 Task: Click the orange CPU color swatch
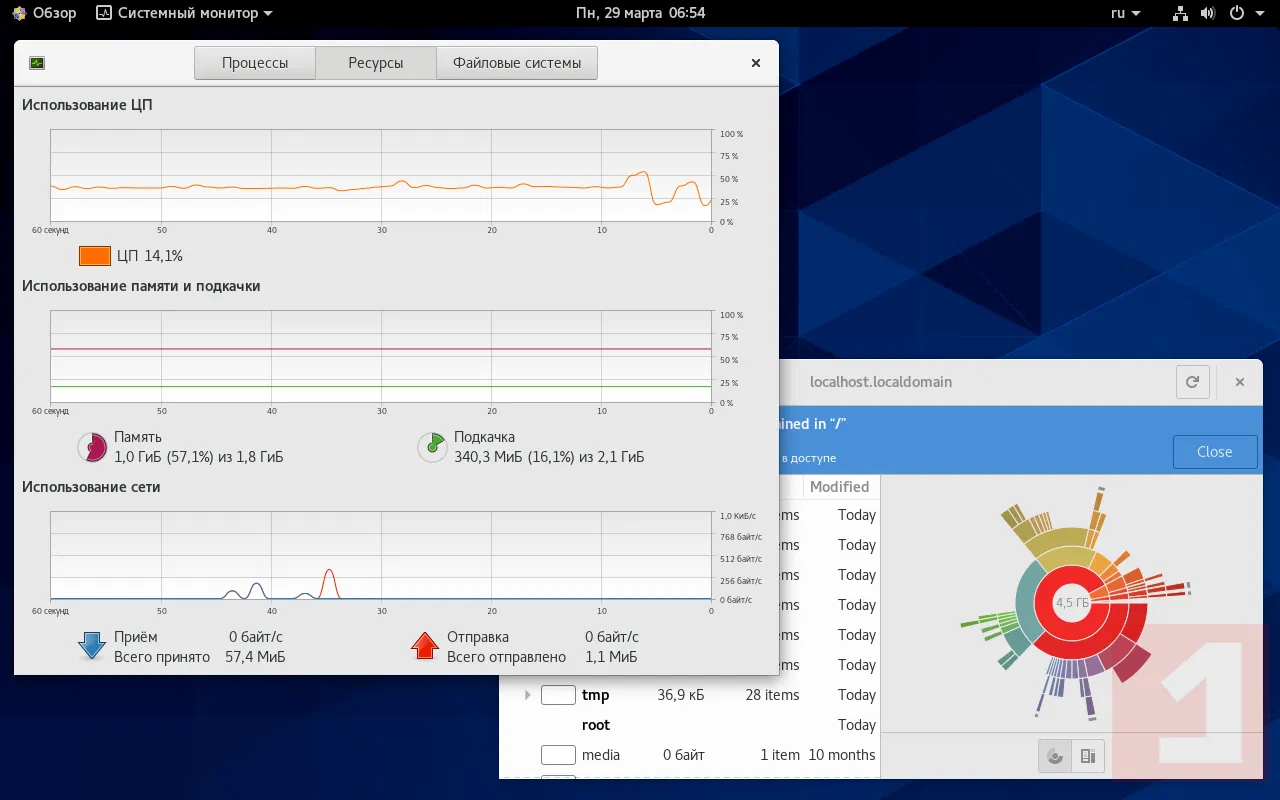94,256
